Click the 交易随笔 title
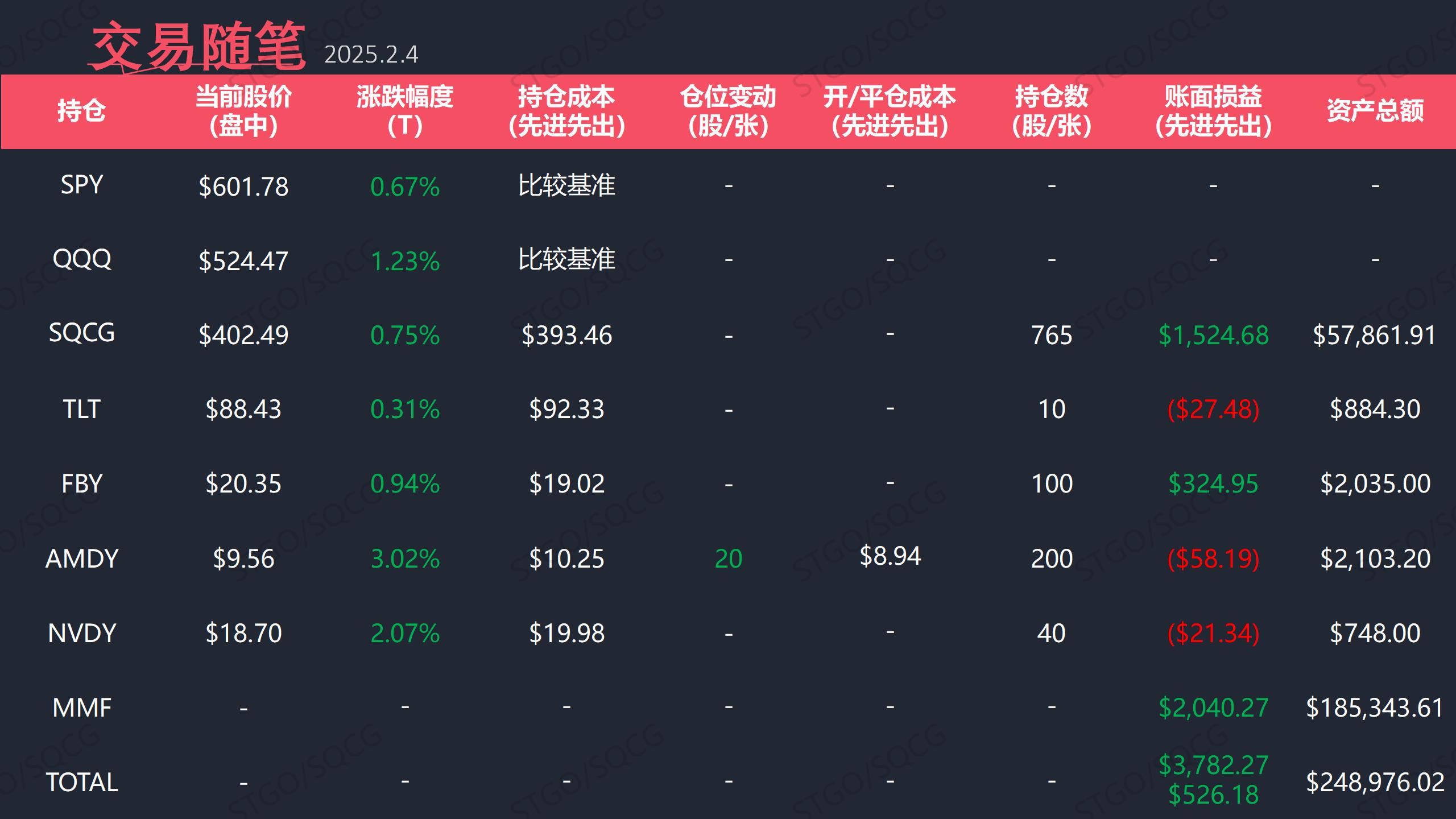The width and height of the screenshot is (1456, 819). (x=198, y=47)
